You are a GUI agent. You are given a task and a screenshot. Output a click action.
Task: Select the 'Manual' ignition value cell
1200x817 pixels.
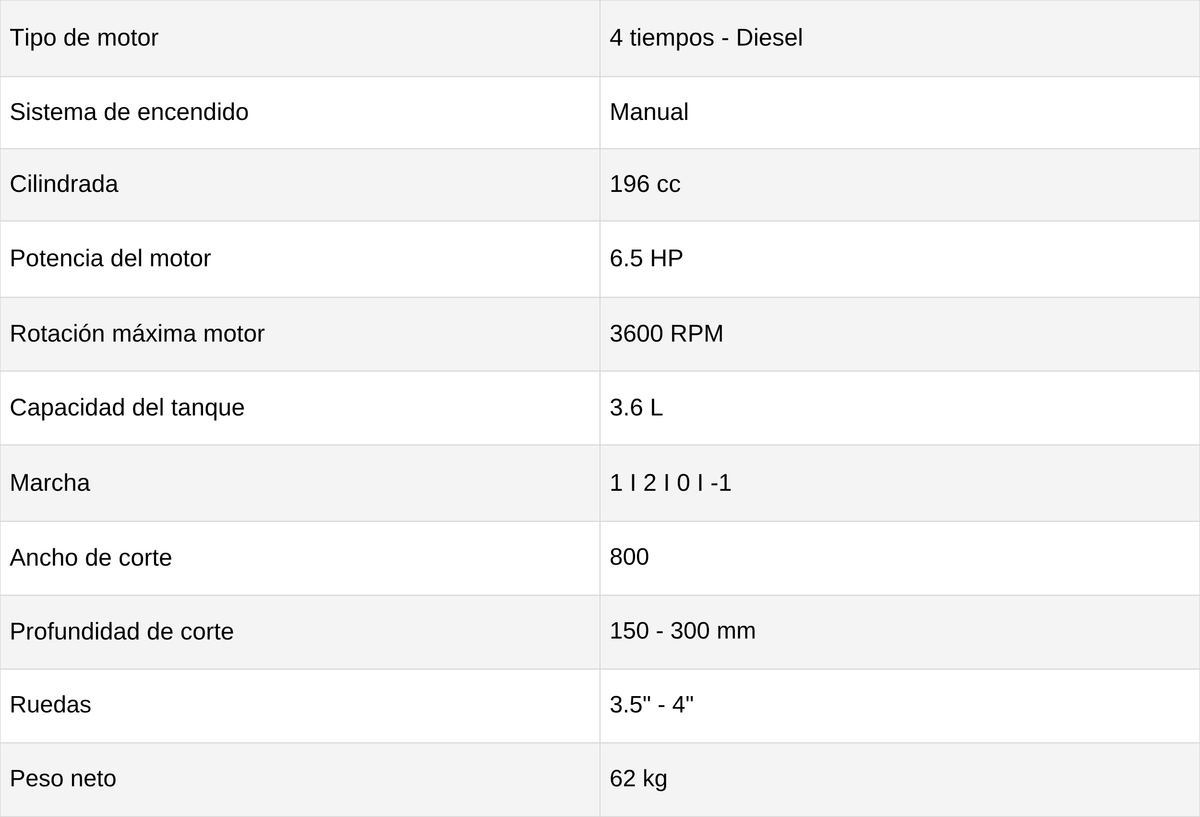(900, 112)
